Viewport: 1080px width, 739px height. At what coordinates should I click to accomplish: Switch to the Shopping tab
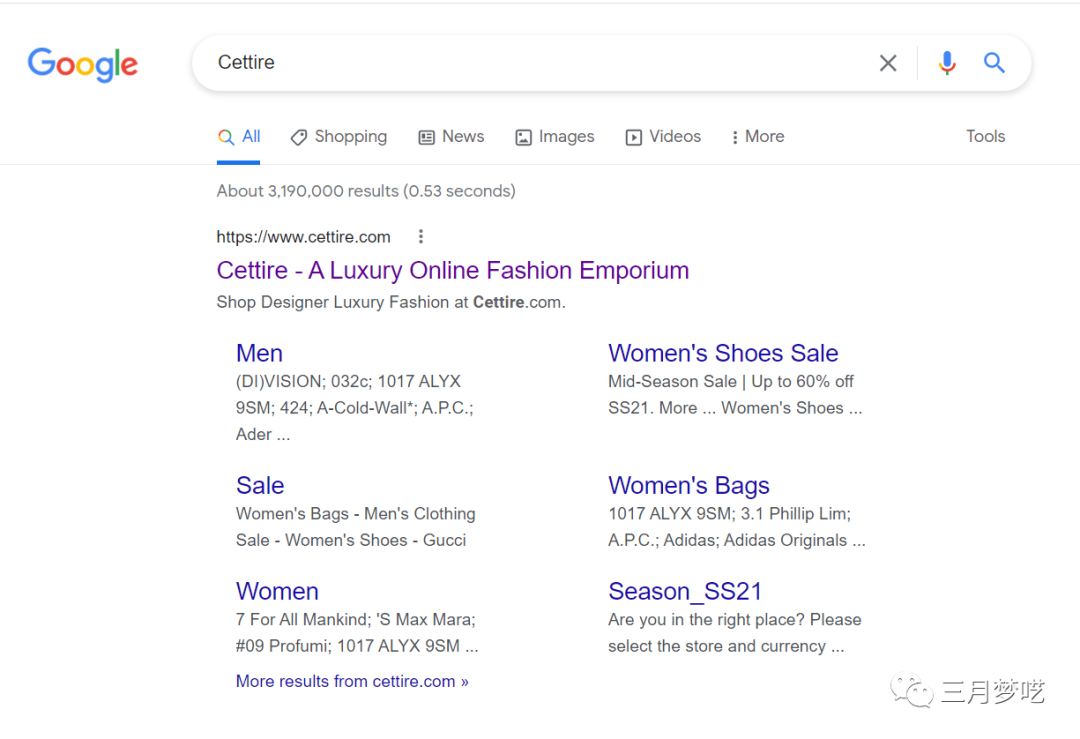pos(339,137)
